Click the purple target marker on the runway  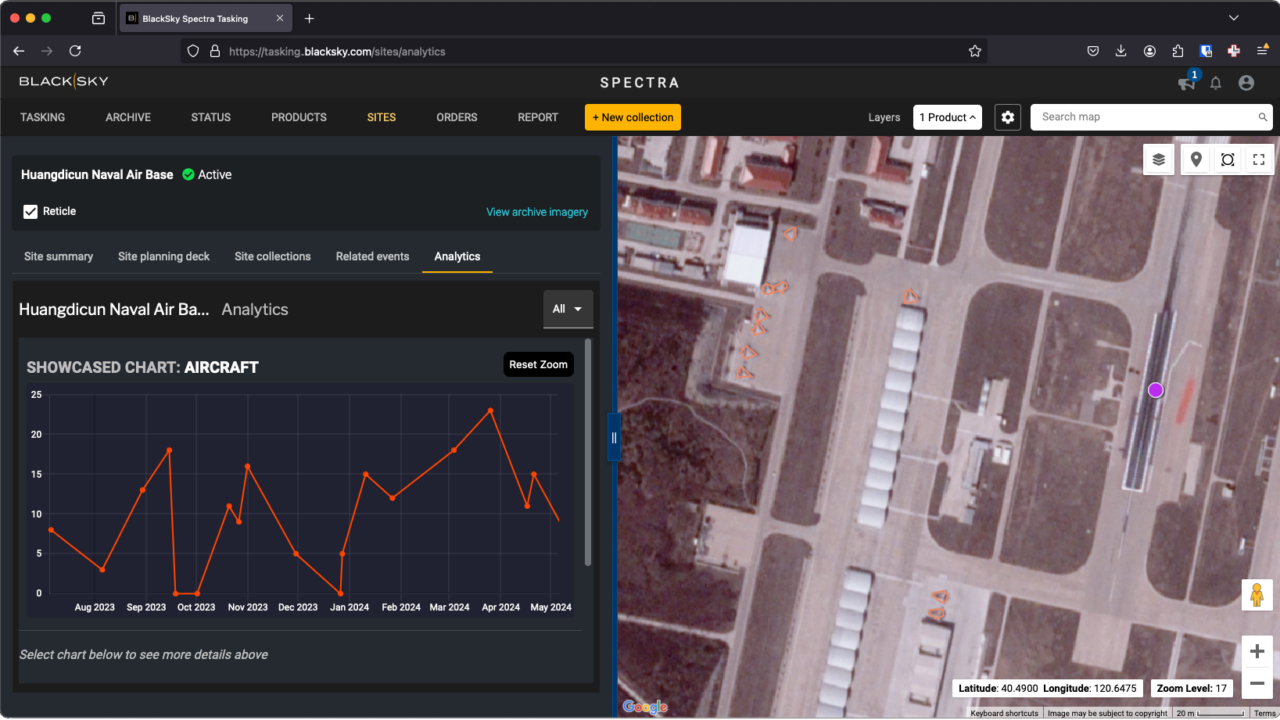click(1155, 390)
